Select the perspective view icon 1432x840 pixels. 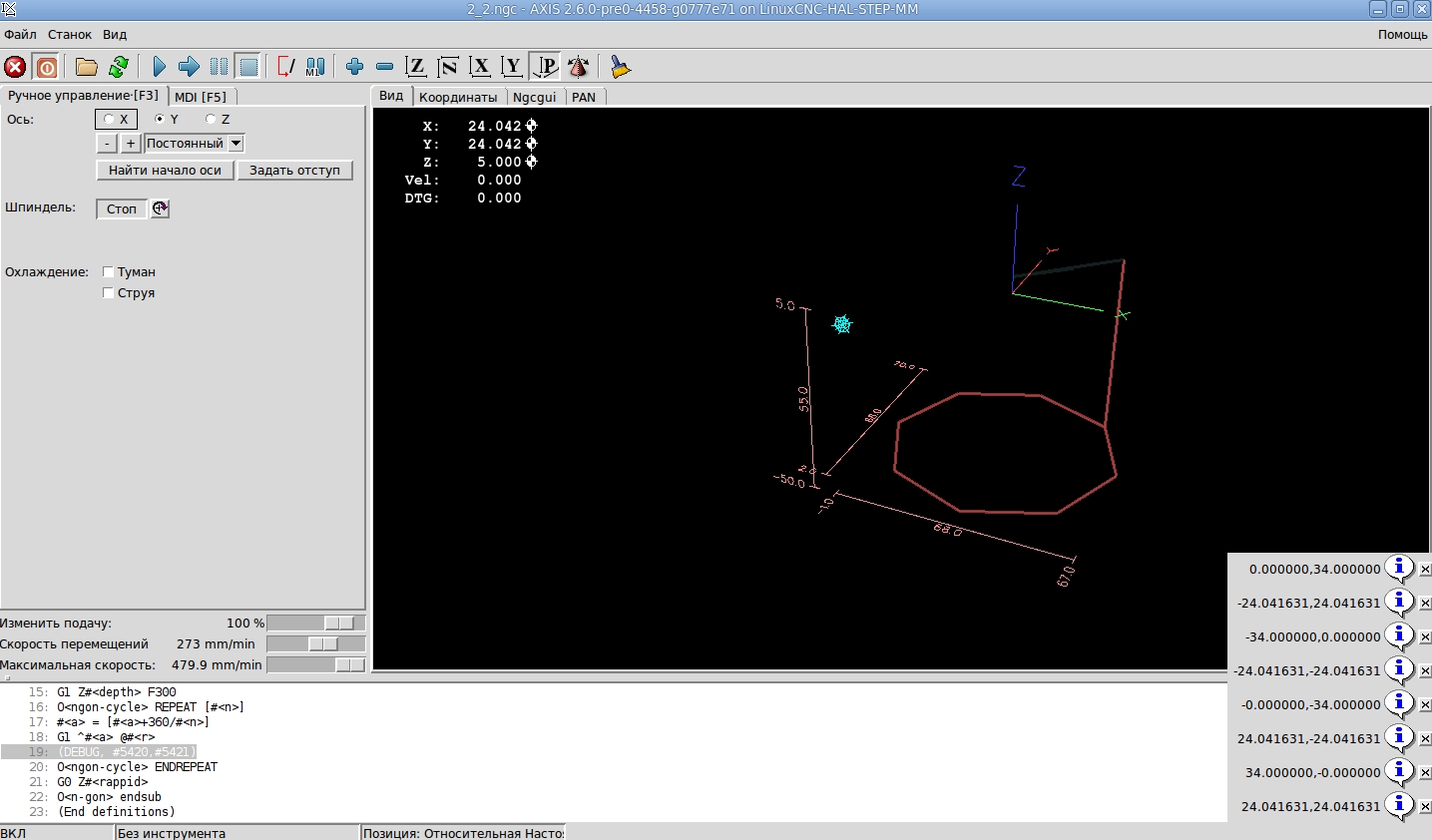pyautogui.click(x=545, y=67)
